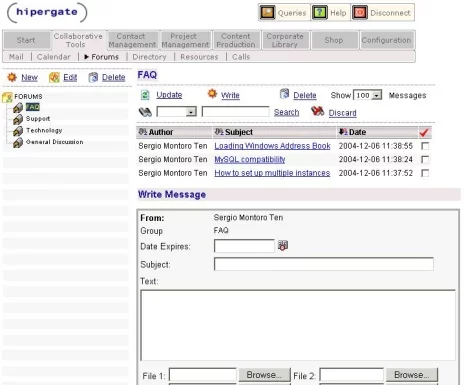Screen dimensions: 475x385
Task: Select Technology in forums tree
Action: pos(44,130)
